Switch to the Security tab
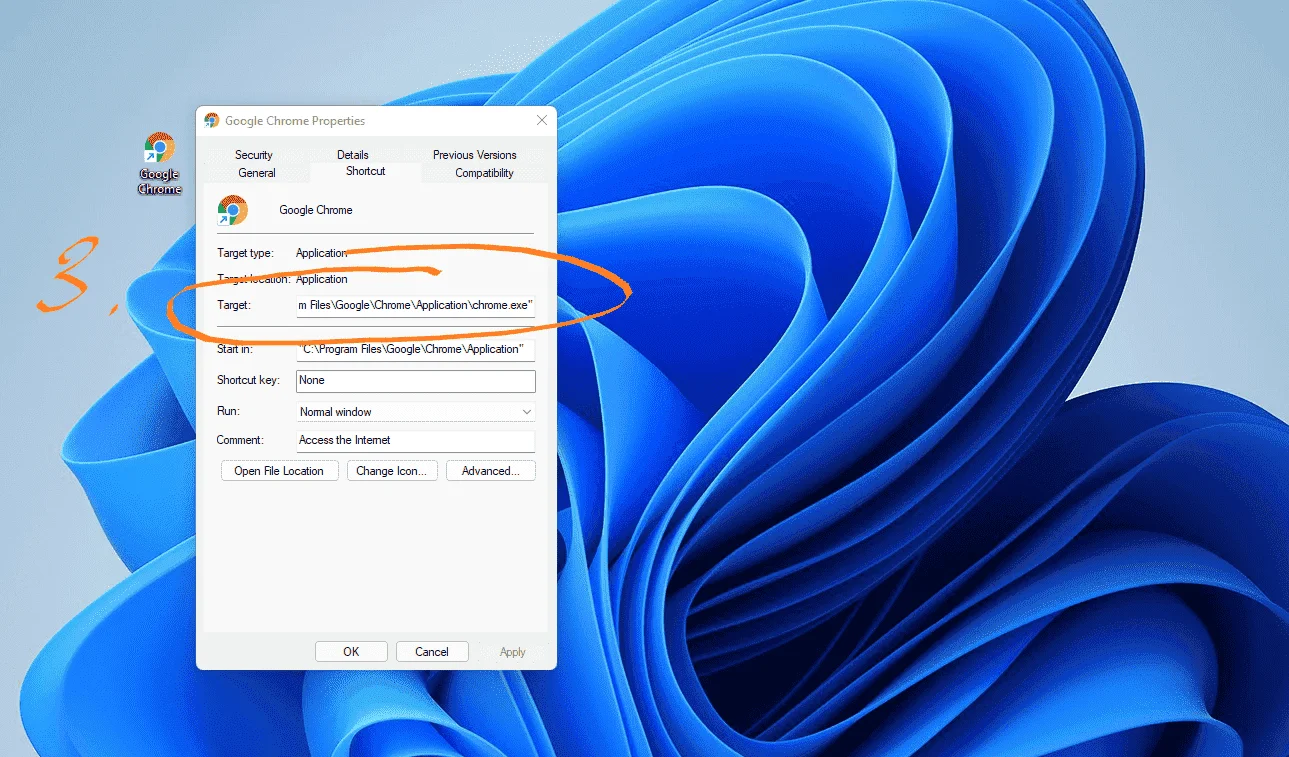Screen dimensions: 1289x757 point(254,155)
